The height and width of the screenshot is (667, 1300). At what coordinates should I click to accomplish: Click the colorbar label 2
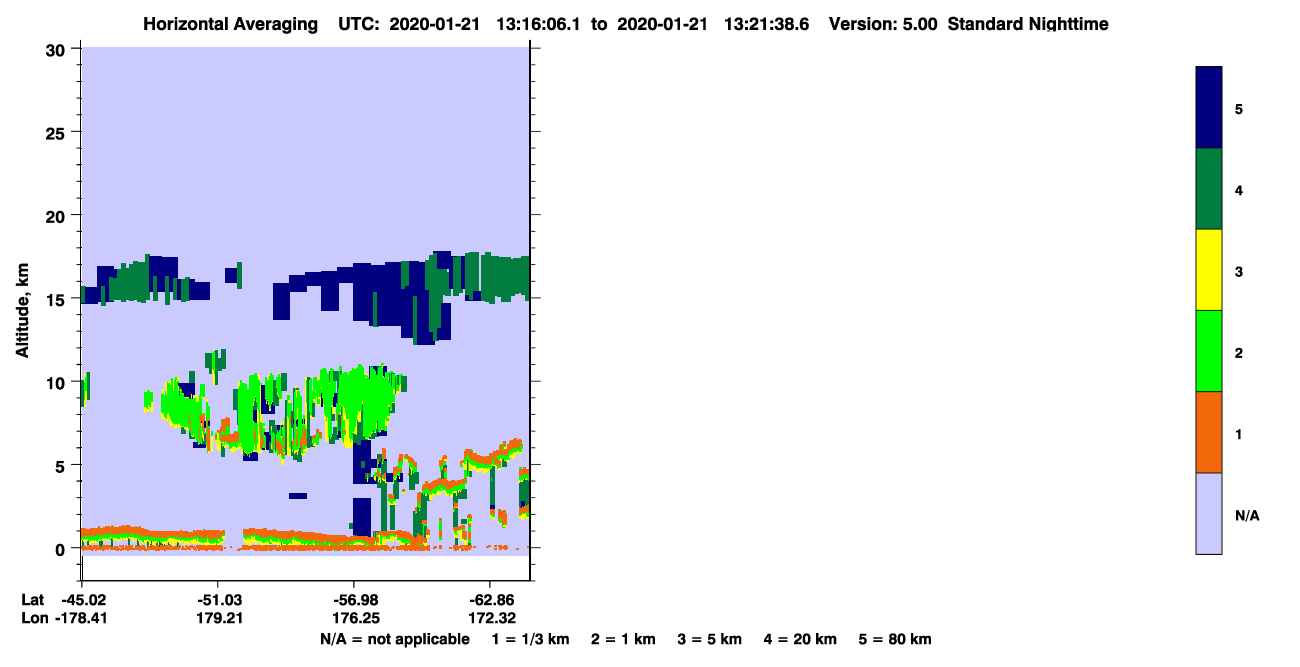point(1239,352)
